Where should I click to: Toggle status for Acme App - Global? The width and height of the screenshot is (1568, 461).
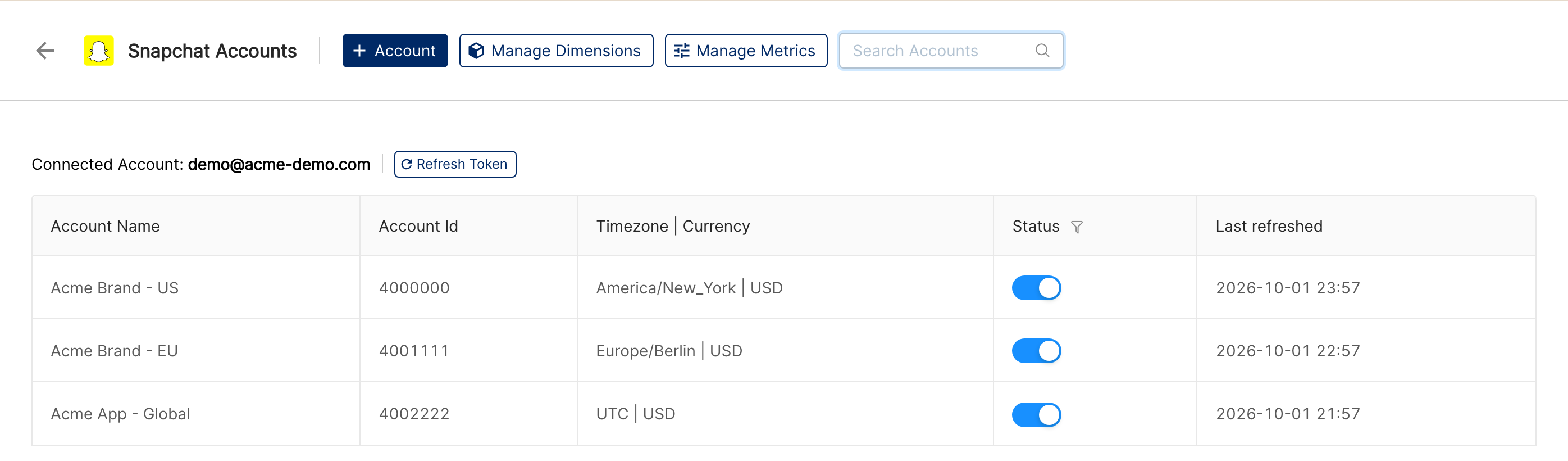1036,414
